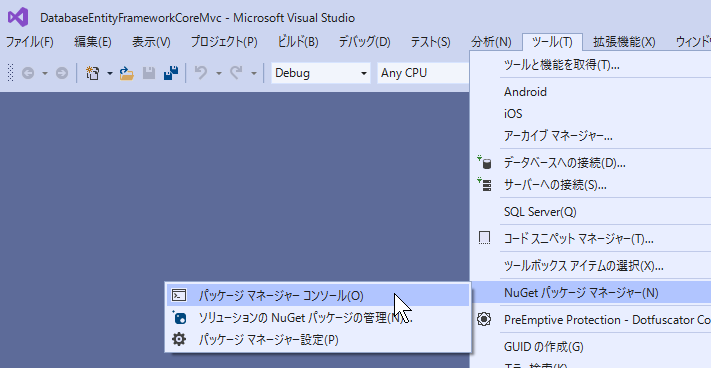The height and width of the screenshot is (368, 711).
Task: Open the ファイル(F) menu
Action: coord(29,42)
